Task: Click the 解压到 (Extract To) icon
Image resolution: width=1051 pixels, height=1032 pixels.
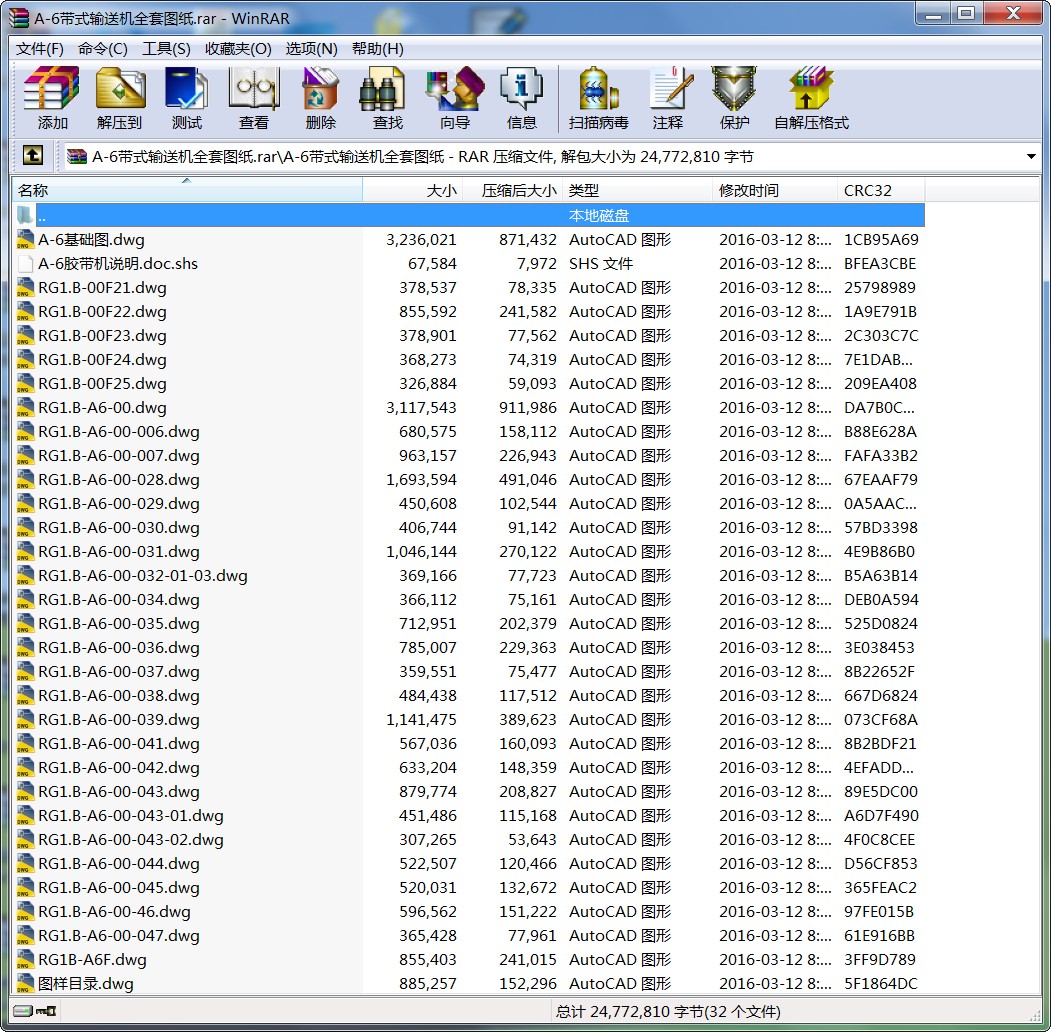Action: click(120, 98)
